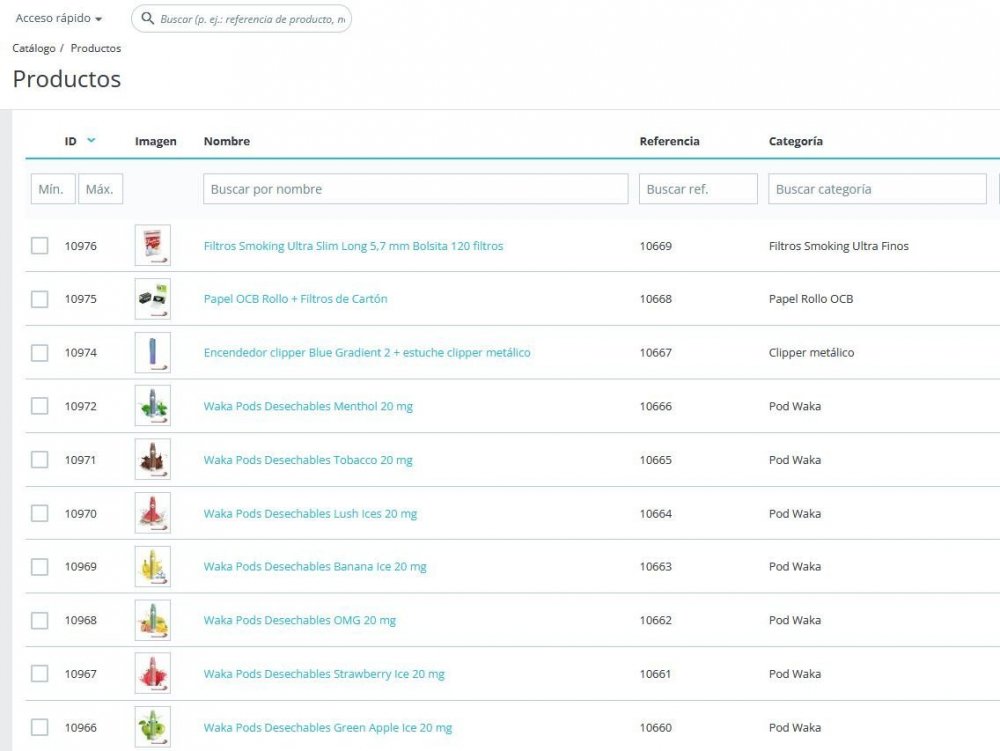Screen dimensions: 1000x751
Task: Open Waka Pods Desechables Strawberry Ice link
Action: click(x=324, y=674)
